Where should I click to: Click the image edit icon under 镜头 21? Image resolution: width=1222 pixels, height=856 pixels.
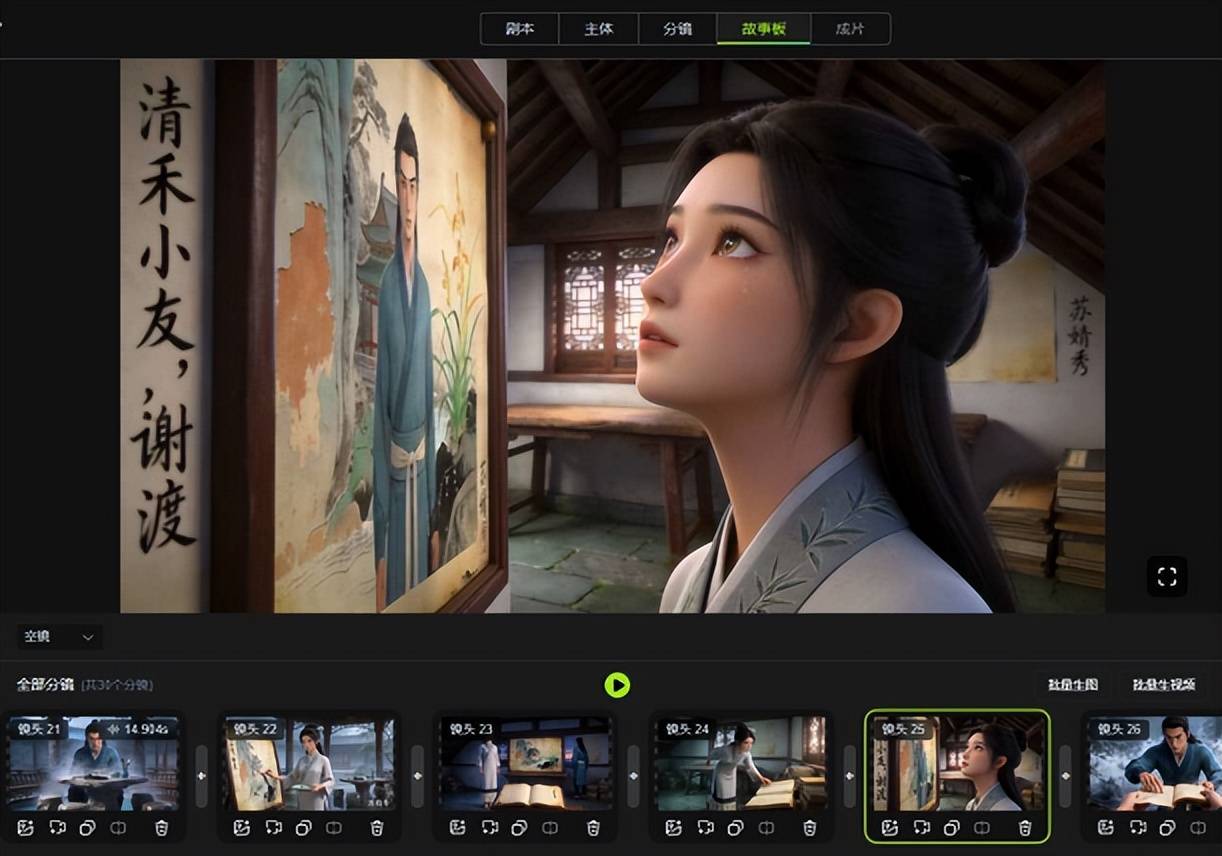[x=24, y=828]
